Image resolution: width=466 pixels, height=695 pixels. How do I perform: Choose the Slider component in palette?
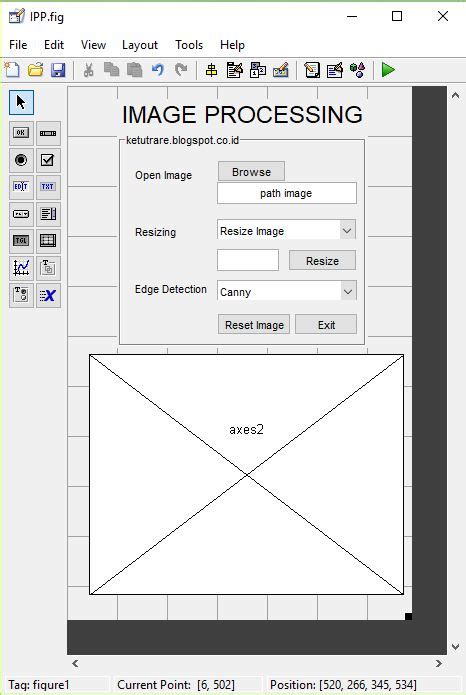tap(48, 133)
